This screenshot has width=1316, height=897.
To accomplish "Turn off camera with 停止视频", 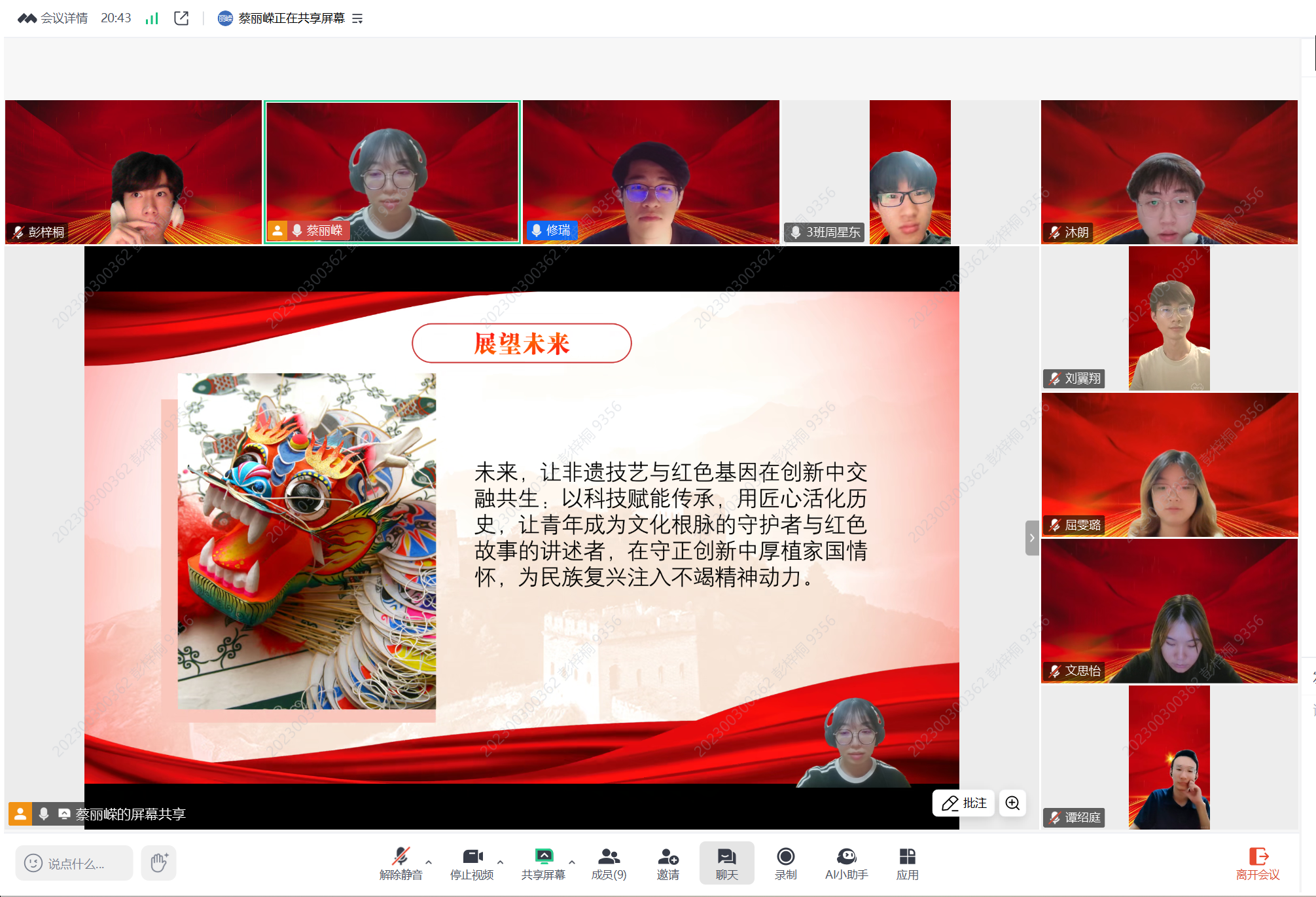I will click(472, 863).
